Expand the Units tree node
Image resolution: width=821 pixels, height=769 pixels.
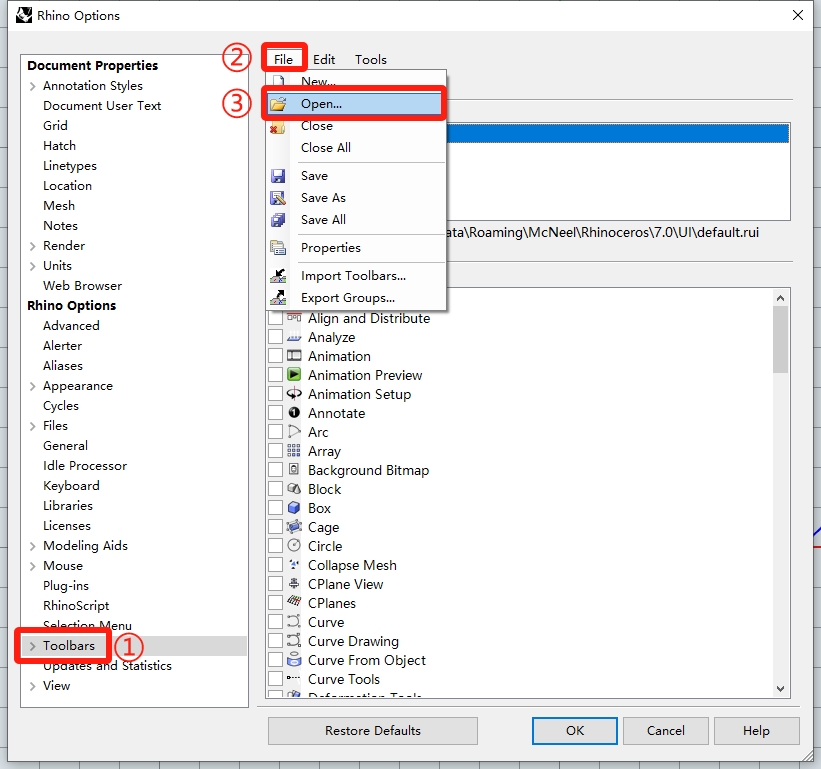[x=32, y=266]
